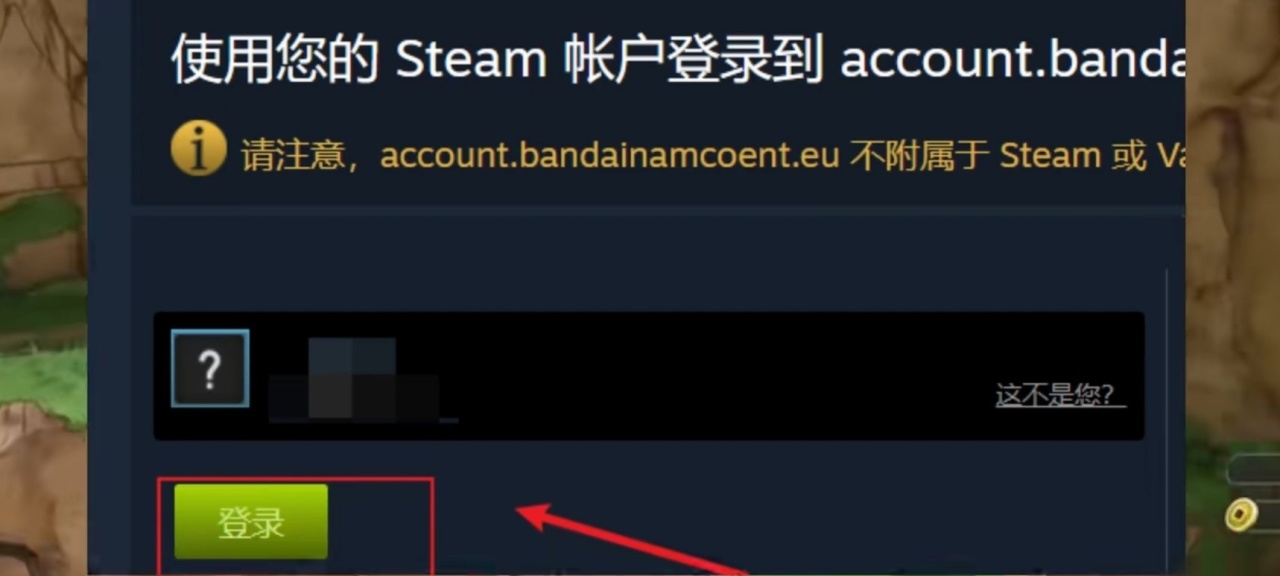Click the account.bandainamcoent.eu warning text
The width and height of the screenshot is (1280, 576).
pos(609,155)
